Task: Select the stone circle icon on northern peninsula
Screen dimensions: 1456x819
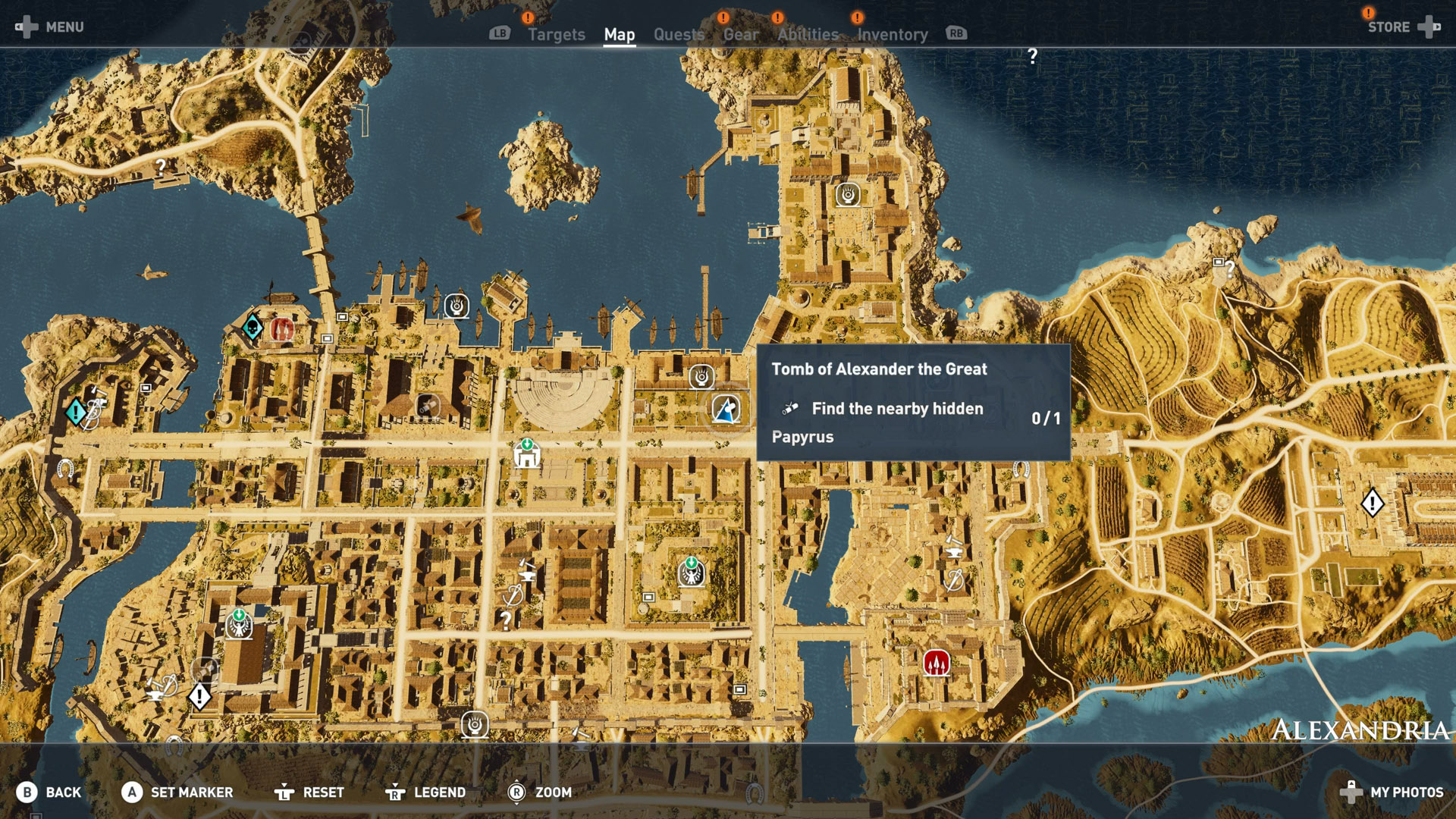Action: click(847, 195)
